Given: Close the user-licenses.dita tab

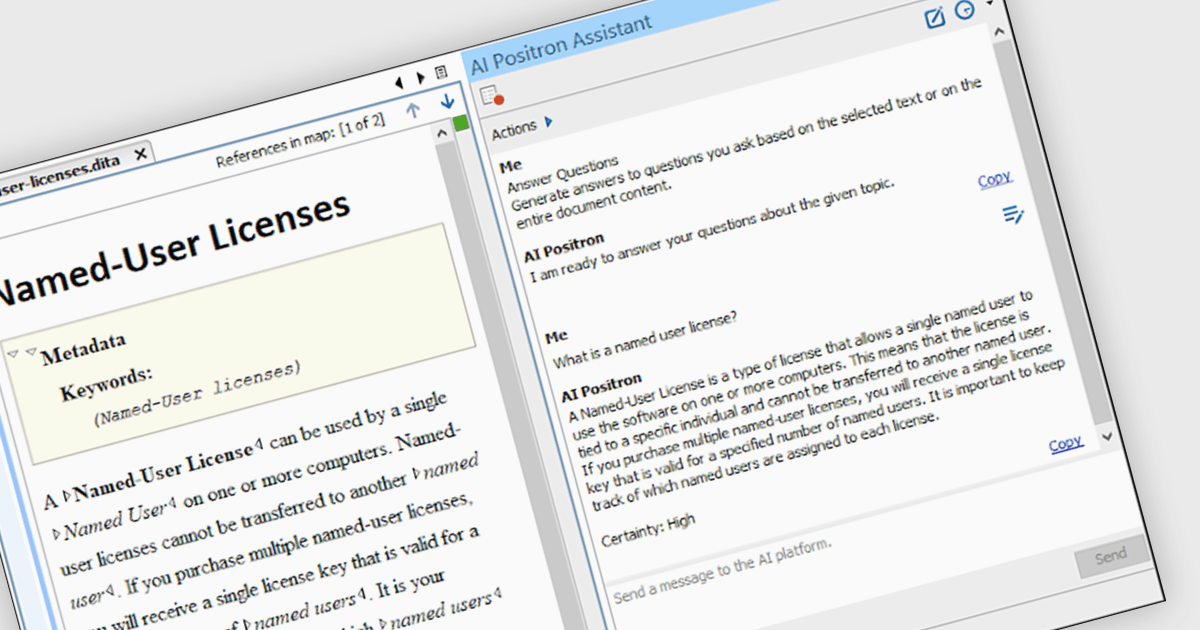Looking at the screenshot, I should click(141, 154).
